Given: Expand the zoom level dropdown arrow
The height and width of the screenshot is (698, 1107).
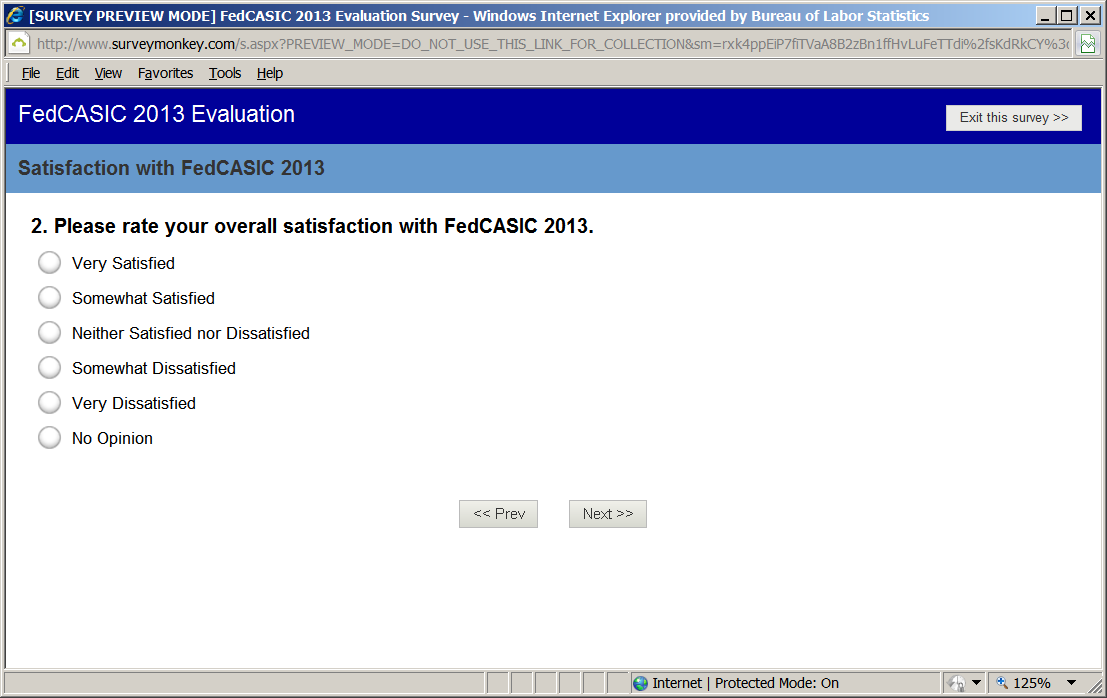Looking at the screenshot, I should click(x=1071, y=683).
